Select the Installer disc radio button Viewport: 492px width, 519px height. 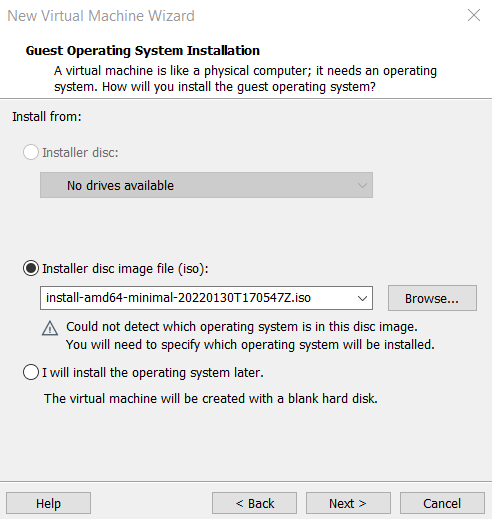tap(31, 152)
